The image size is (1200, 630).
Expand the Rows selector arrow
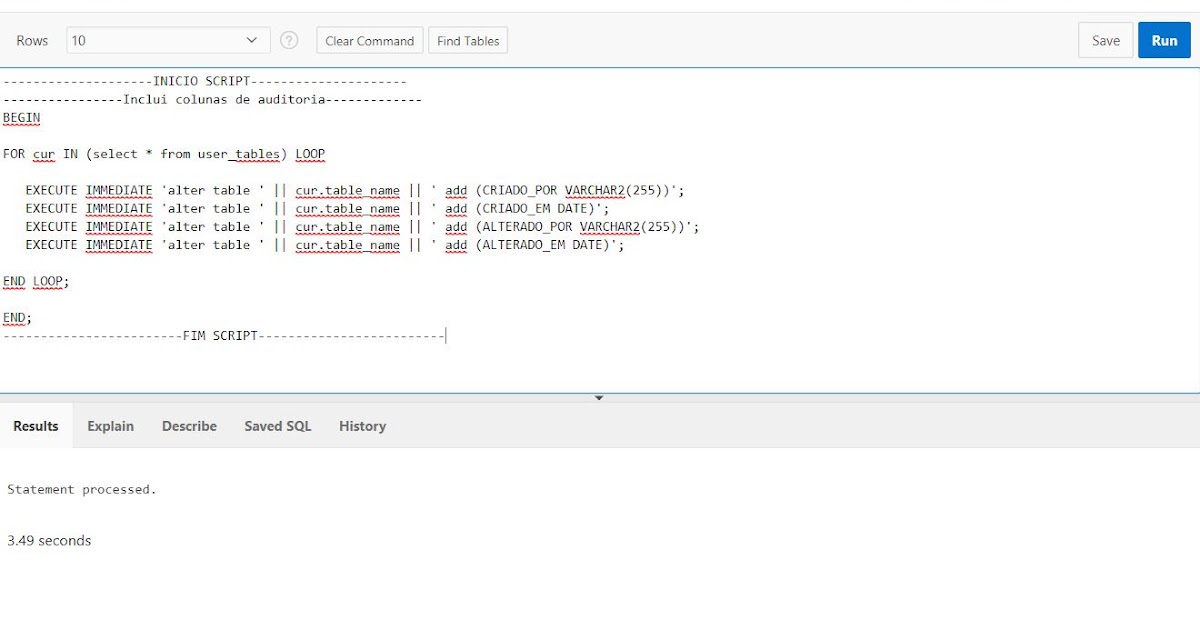pos(253,40)
